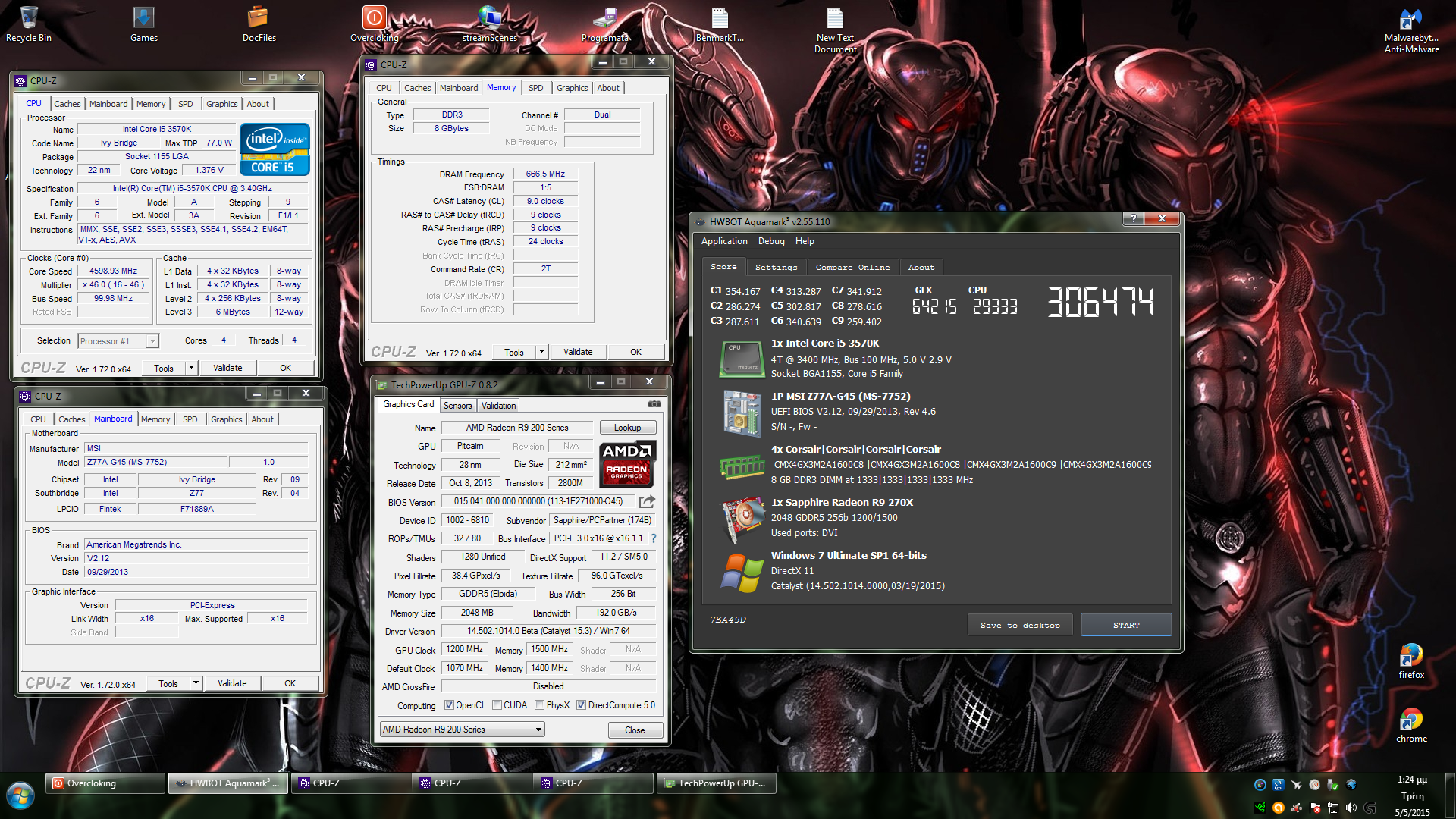The image size is (1456, 819).
Task: Open the Application menu in Aquamark
Action: click(723, 241)
